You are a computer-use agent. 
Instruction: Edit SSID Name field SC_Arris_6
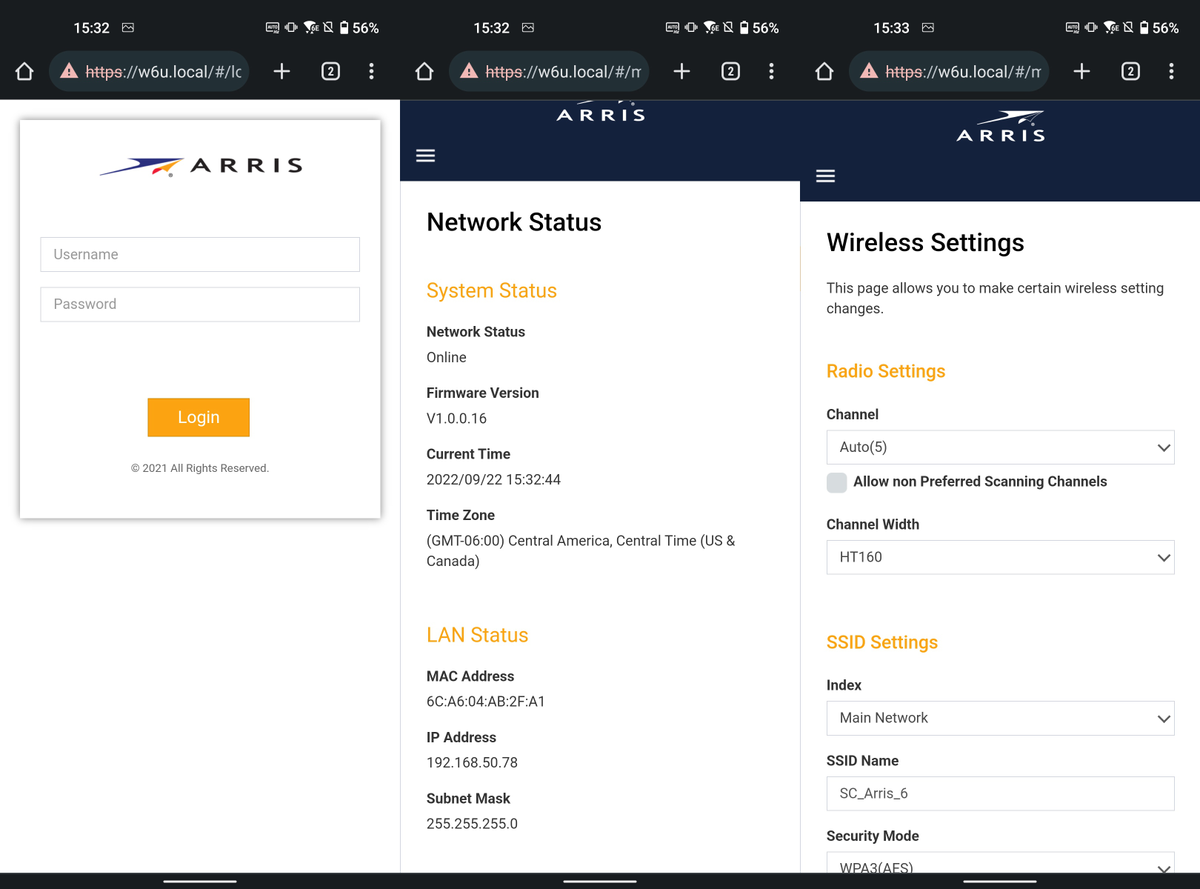1000,793
